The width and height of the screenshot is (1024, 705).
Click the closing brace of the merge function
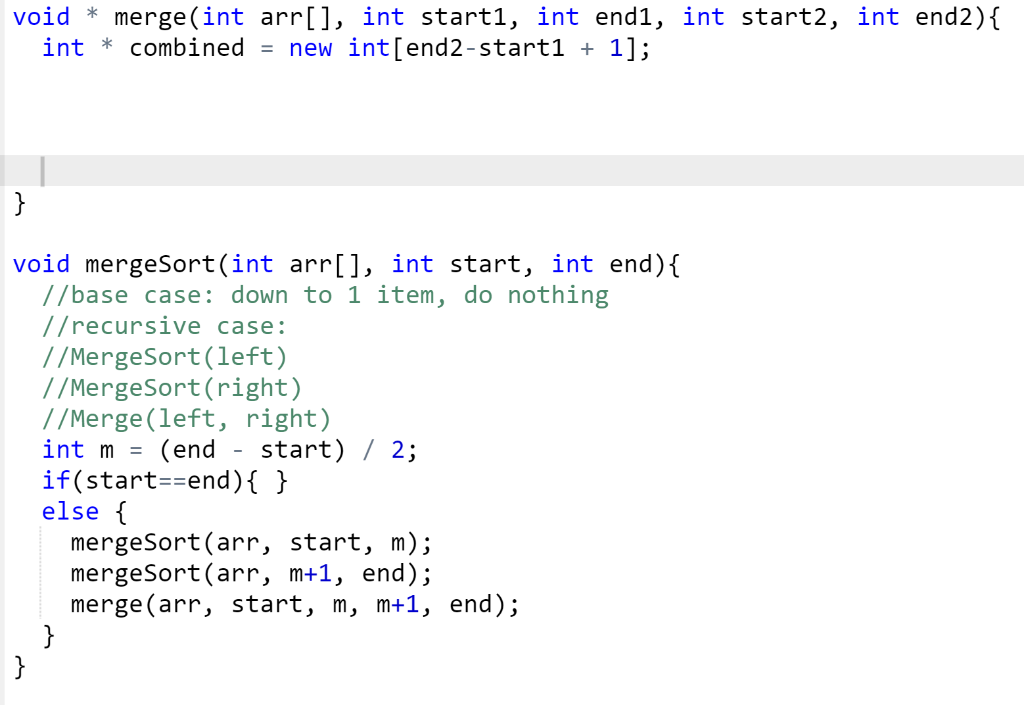click(17, 203)
